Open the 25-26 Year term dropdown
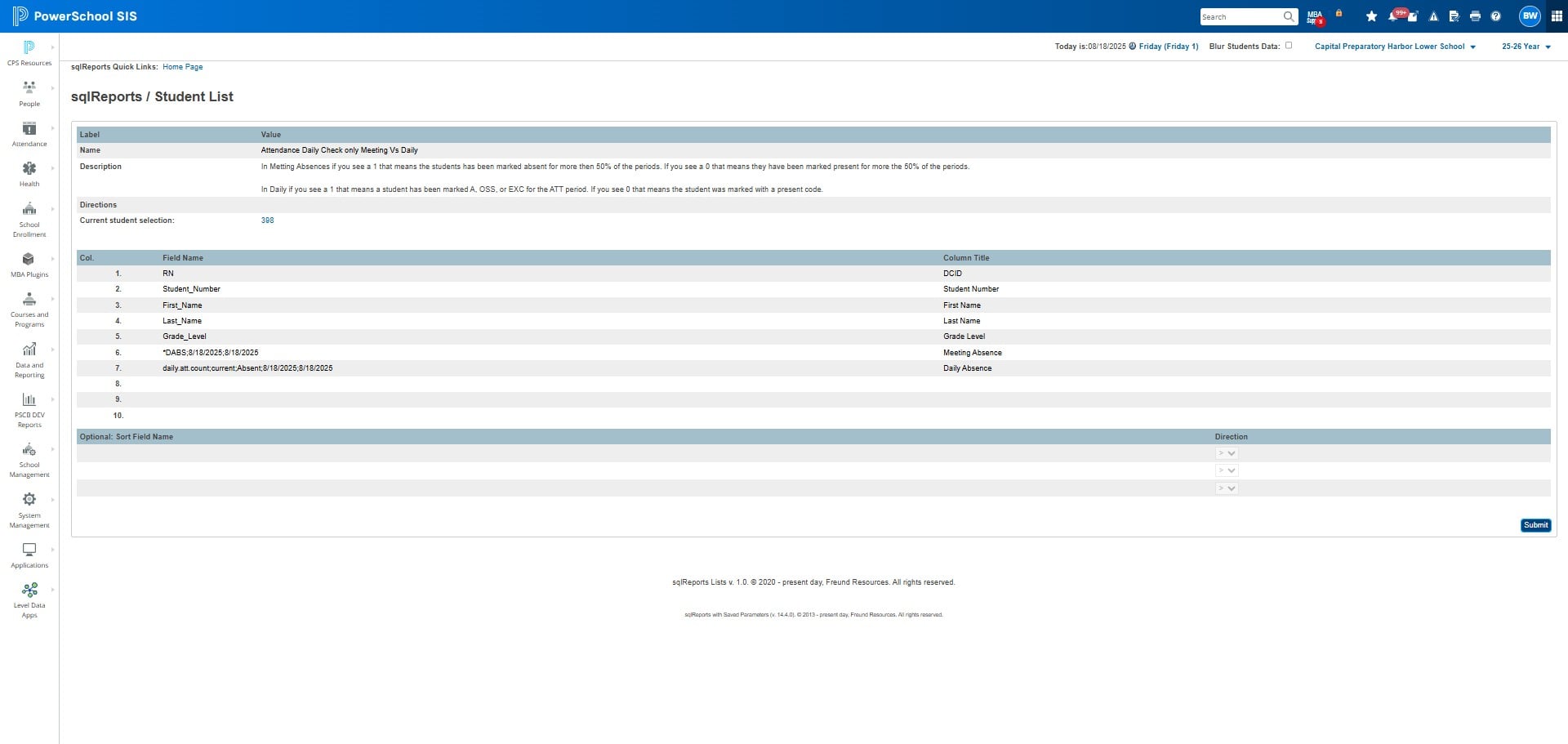Viewport: 1568px width, 744px height. point(1526,47)
